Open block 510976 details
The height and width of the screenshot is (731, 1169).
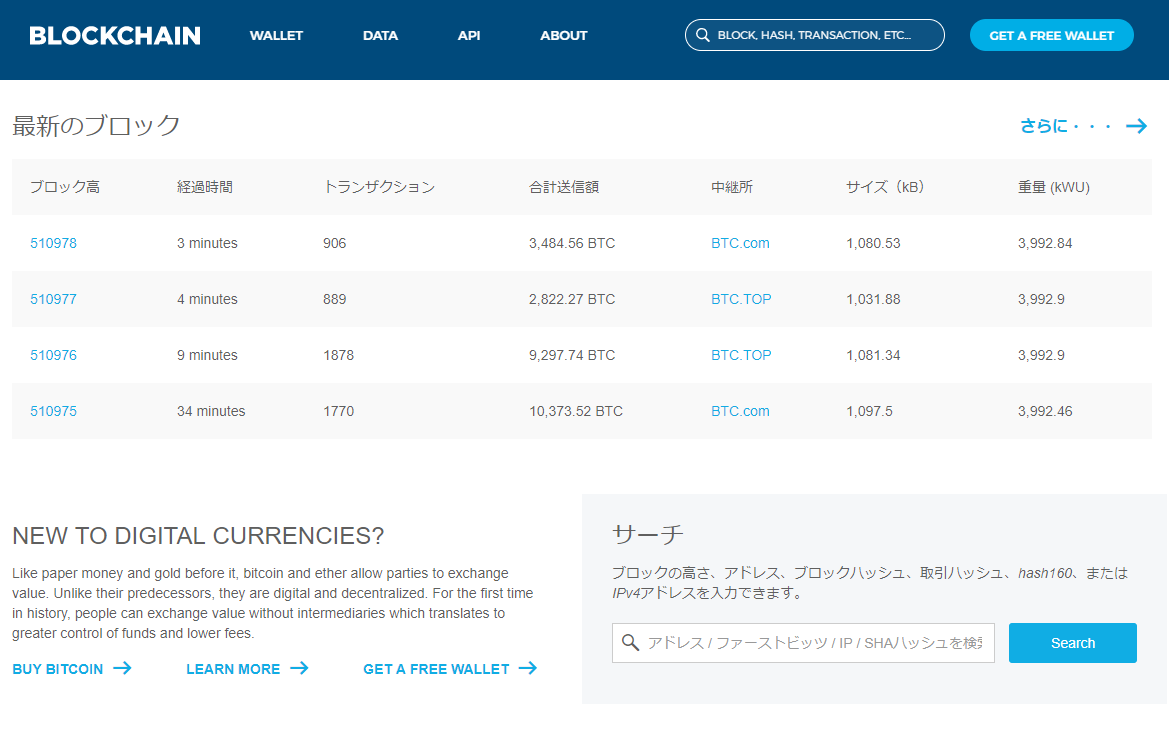[x=53, y=355]
